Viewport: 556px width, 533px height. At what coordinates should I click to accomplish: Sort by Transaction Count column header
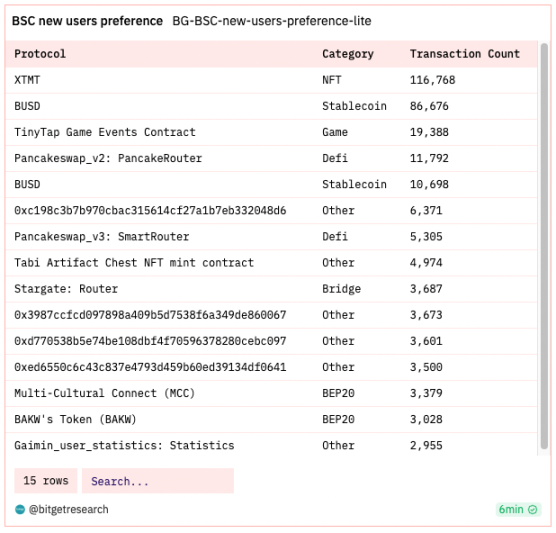(x=465, y=54)
